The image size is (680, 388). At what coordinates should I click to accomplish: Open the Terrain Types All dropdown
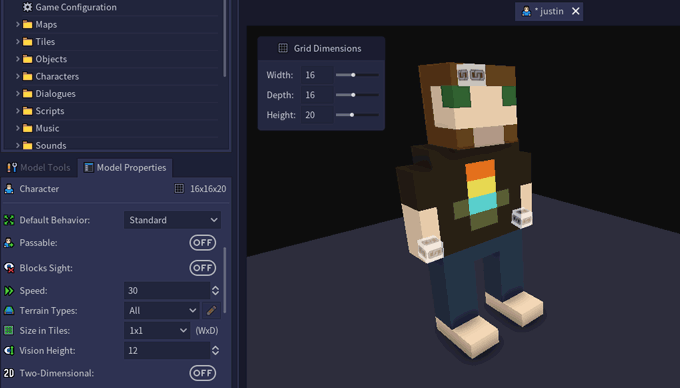click(162, 310)
